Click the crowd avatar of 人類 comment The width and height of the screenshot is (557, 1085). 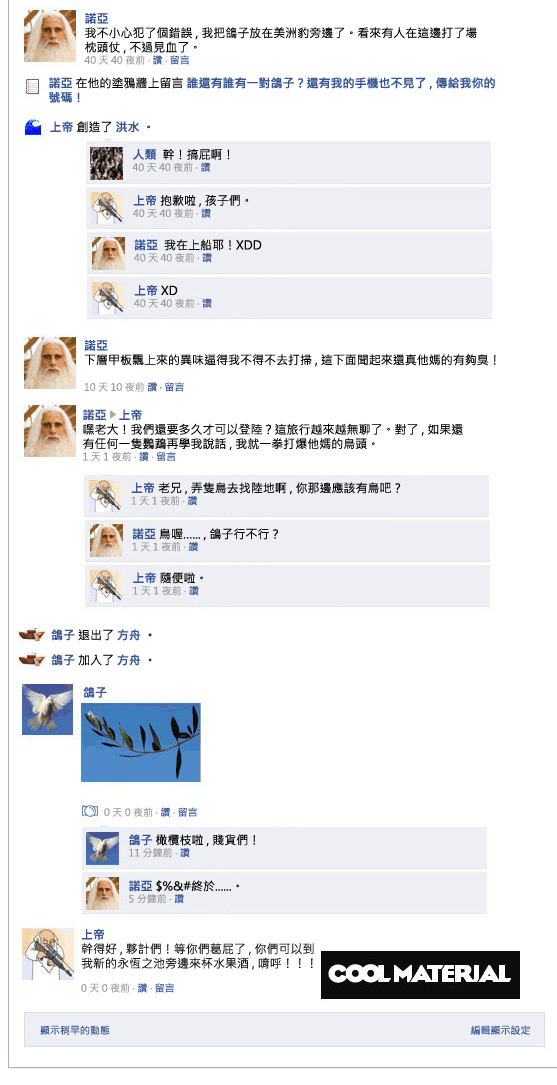pyautogui.click(x=107, y=163)
